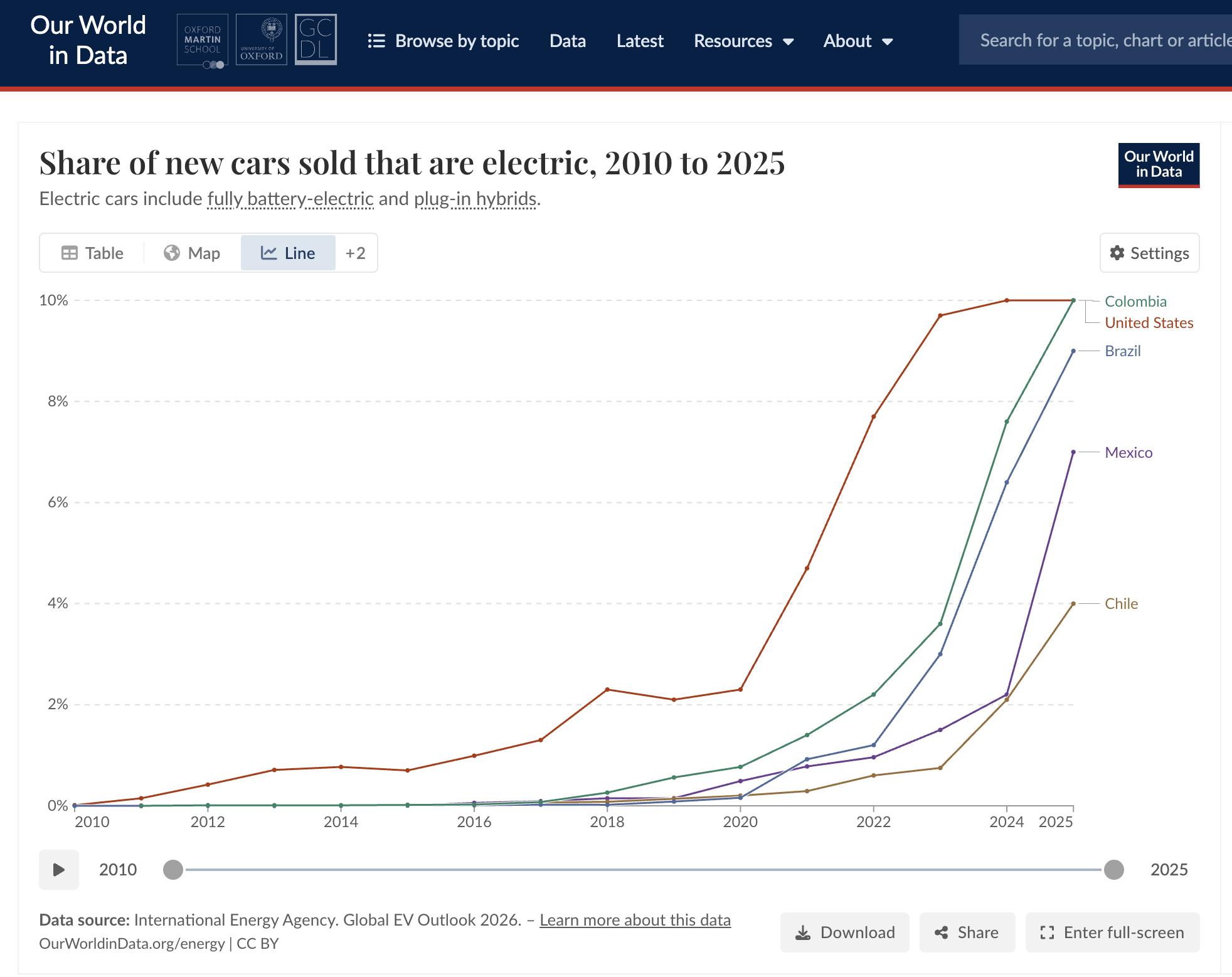Select the Brazil legend label
Screen dimensions: 1232x977
(1123, 351)
